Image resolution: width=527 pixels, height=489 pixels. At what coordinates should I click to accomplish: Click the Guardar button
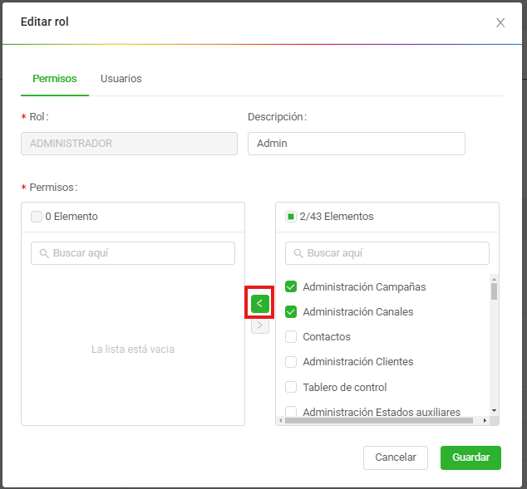(471, 457)
